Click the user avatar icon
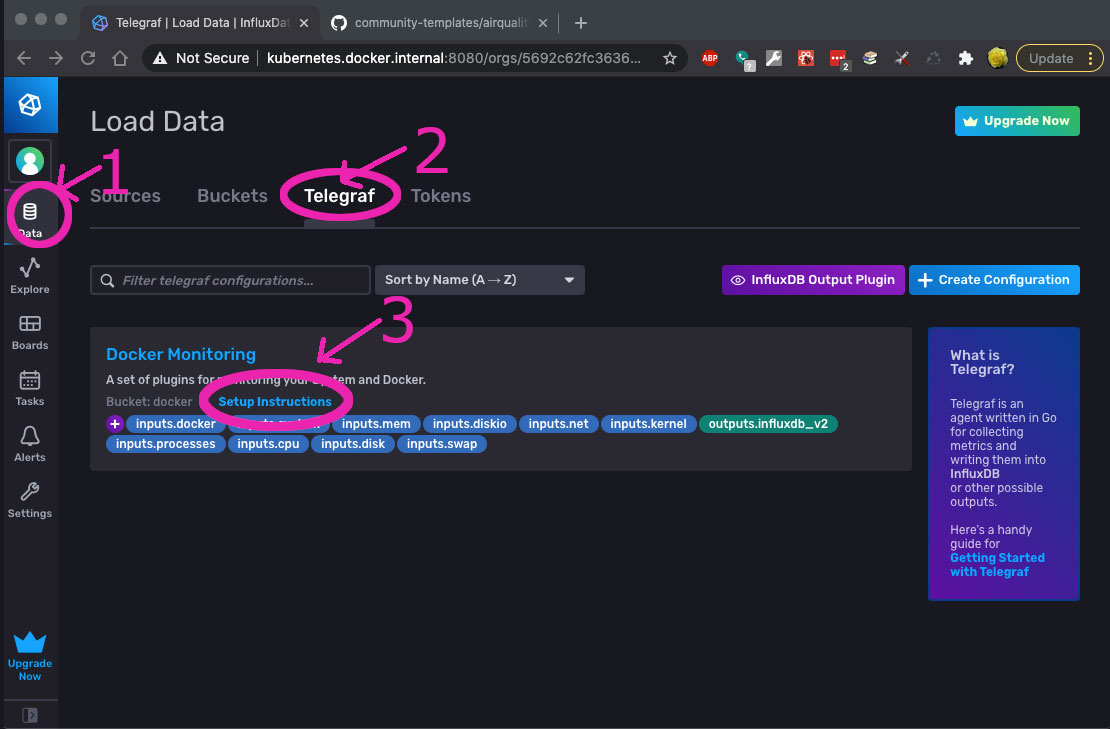The width and height of the screenshot is (1110, 729). (x=30, y=161)
